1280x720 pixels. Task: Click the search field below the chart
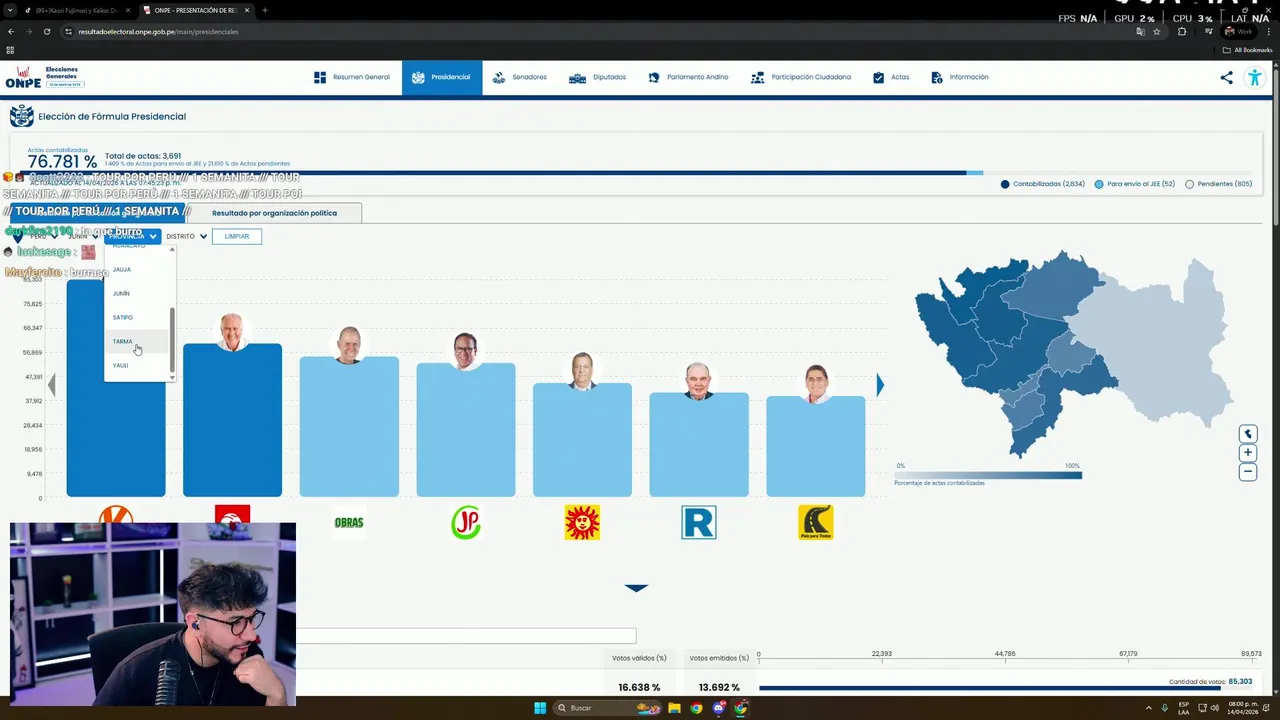(x=466, y=636)
